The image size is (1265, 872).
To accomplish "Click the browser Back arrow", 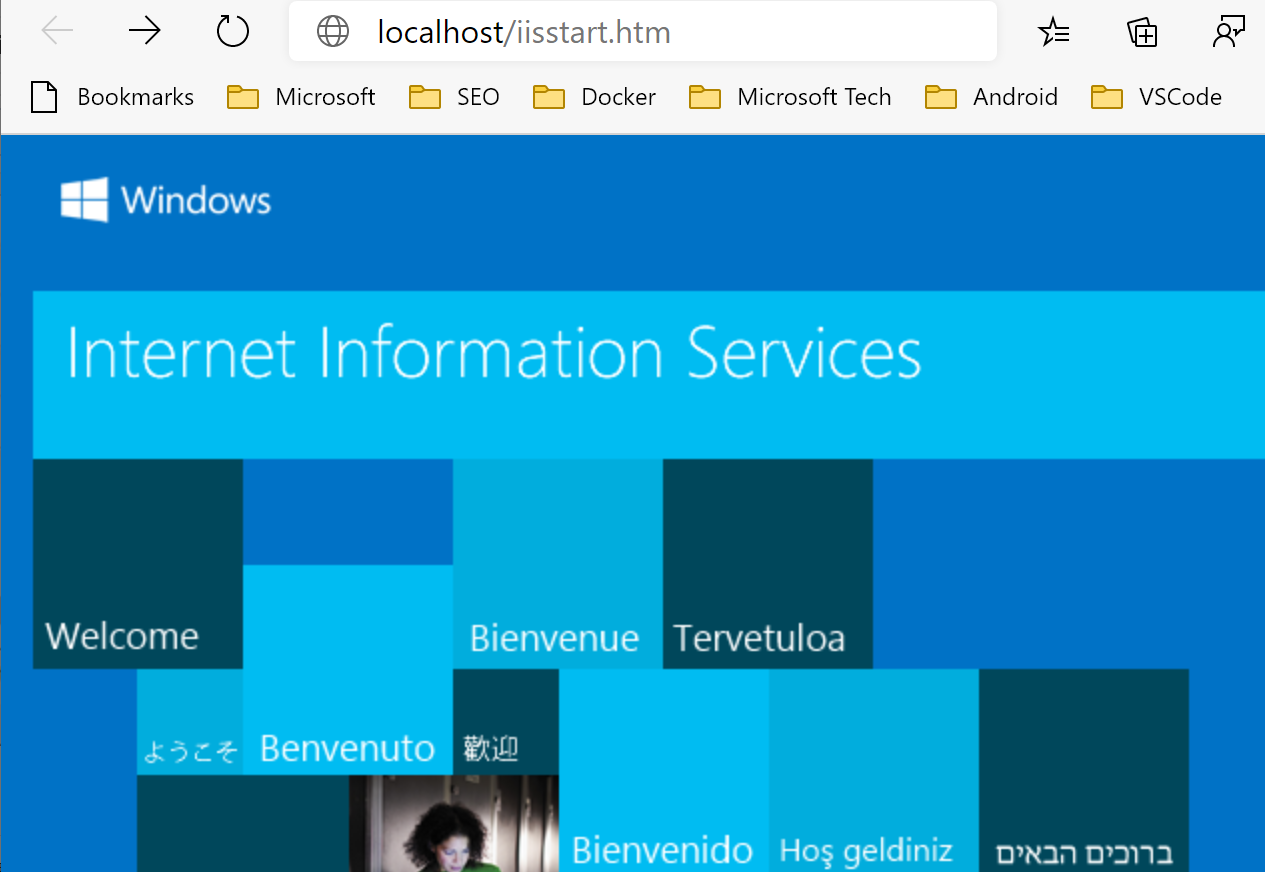I will pos(57,32).
